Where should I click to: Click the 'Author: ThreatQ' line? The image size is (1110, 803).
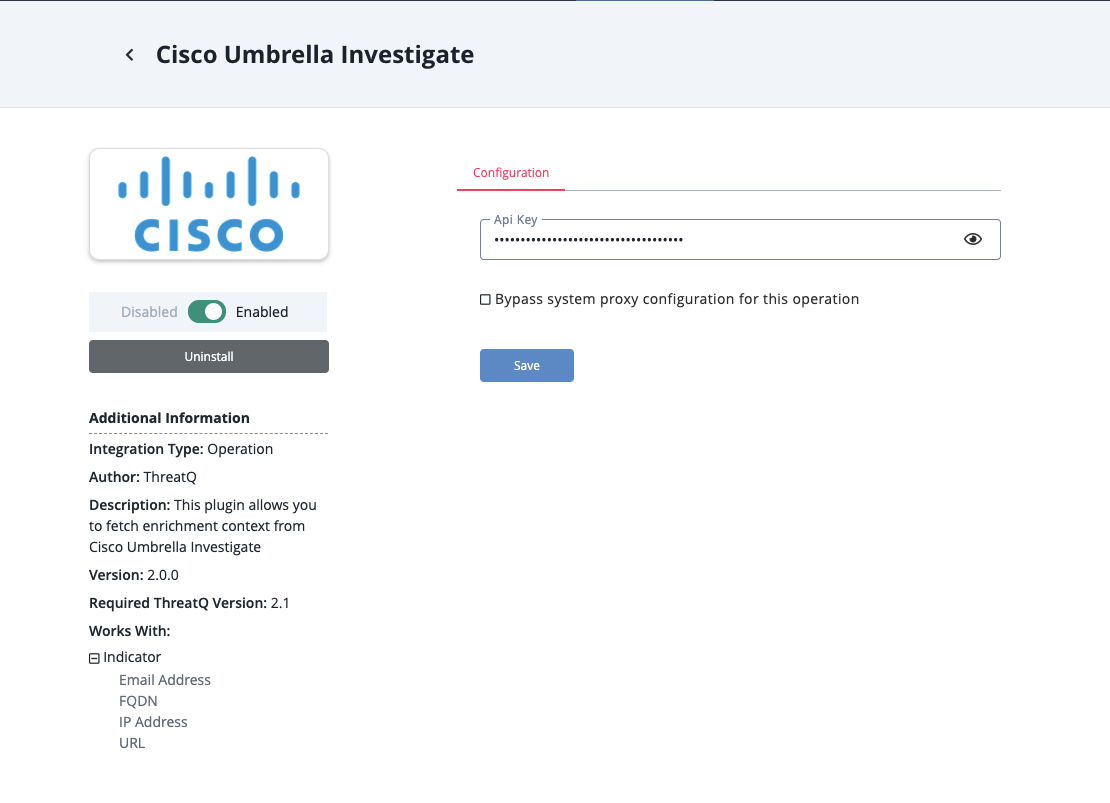[143, 477]
